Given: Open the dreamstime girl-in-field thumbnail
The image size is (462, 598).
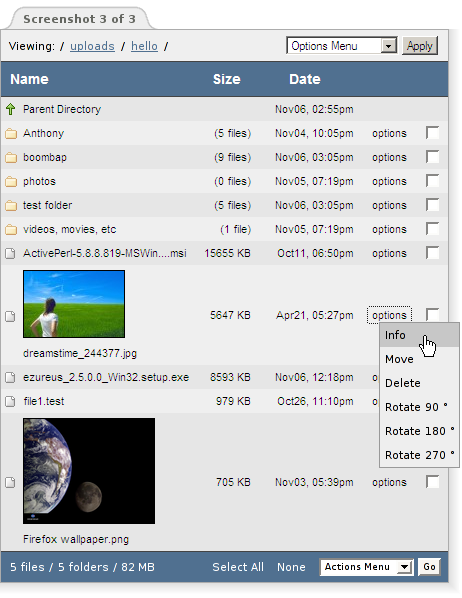Looking at the screenshot, I should click(74, 304).
